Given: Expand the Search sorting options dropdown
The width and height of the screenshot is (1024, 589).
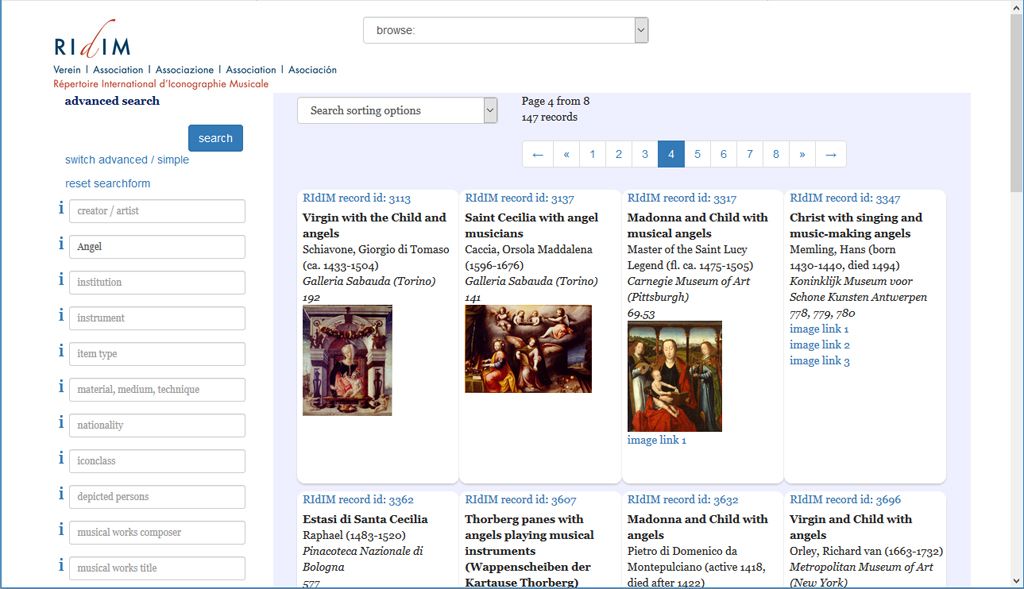Looking at the screenshot, I should [x=397, y=111].
